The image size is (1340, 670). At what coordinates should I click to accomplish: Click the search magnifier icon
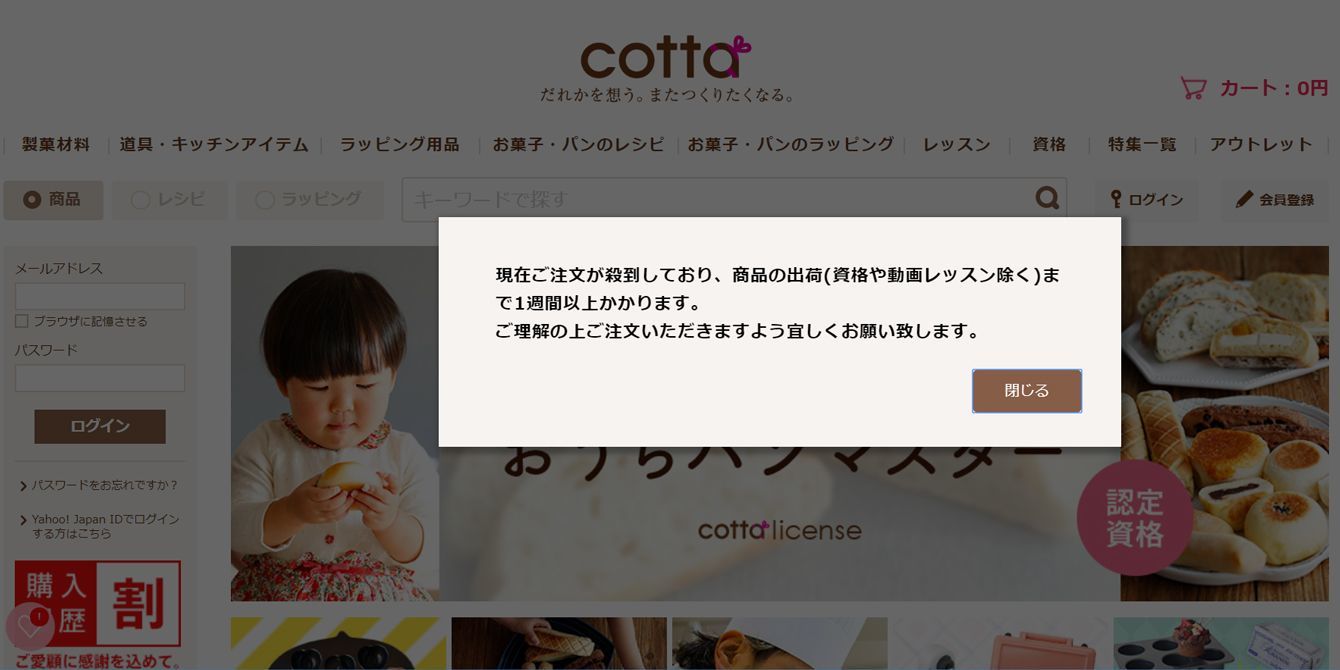pos(1047,198)
